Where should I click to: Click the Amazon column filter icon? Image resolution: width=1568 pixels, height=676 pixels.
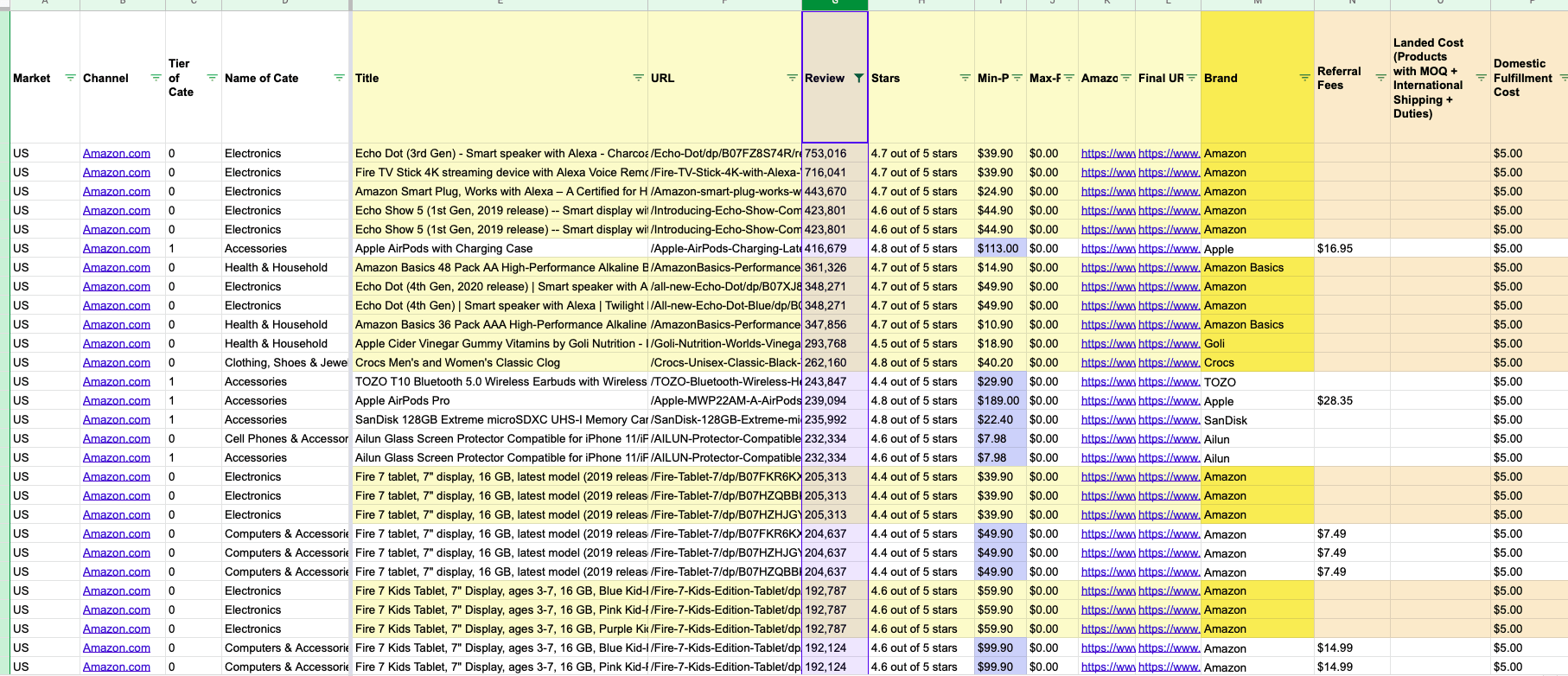[x=1126, y=78]
